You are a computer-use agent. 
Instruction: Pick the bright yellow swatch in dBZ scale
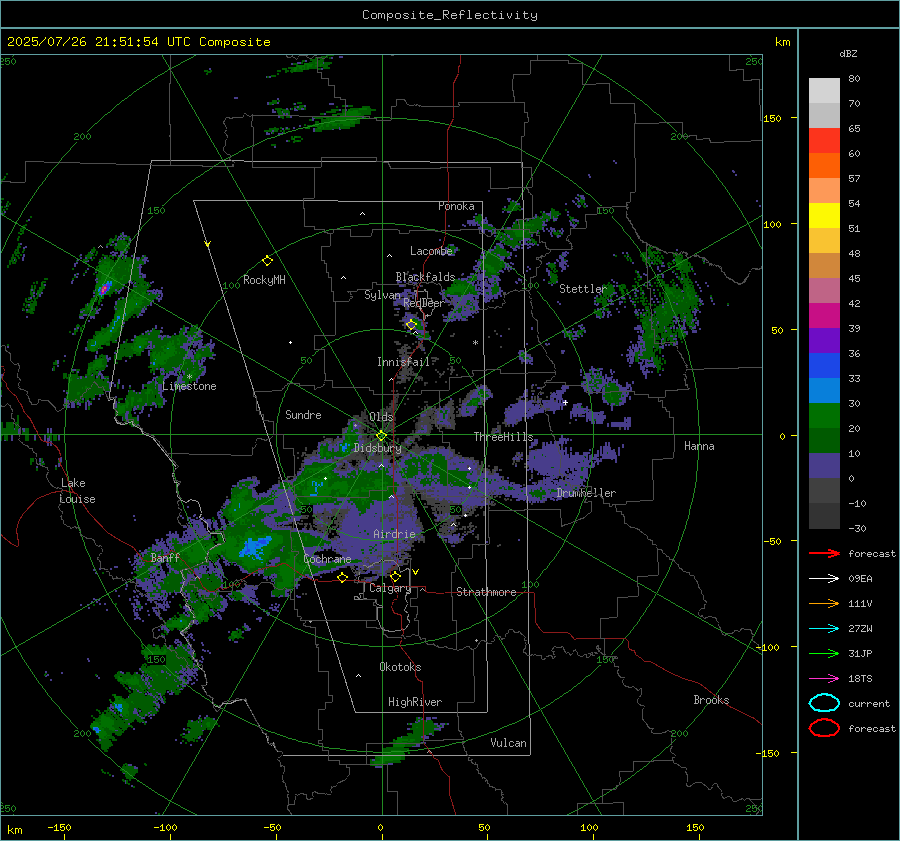click(x=824, y=216)
